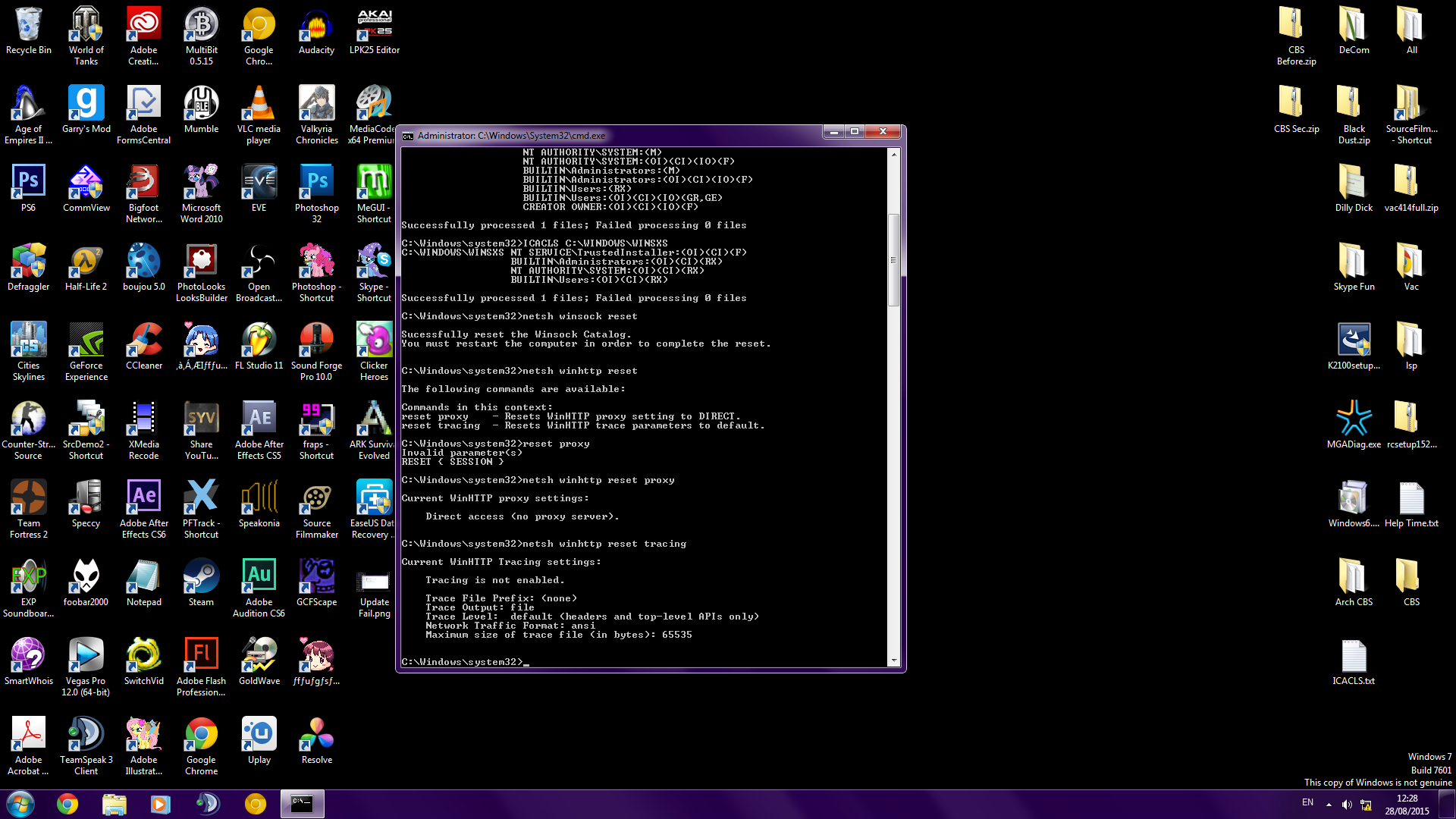The width and height of the screenshot is (1456, 819).
Task: Launch World of Tanks shortcut
Action: tap(86, 36)
